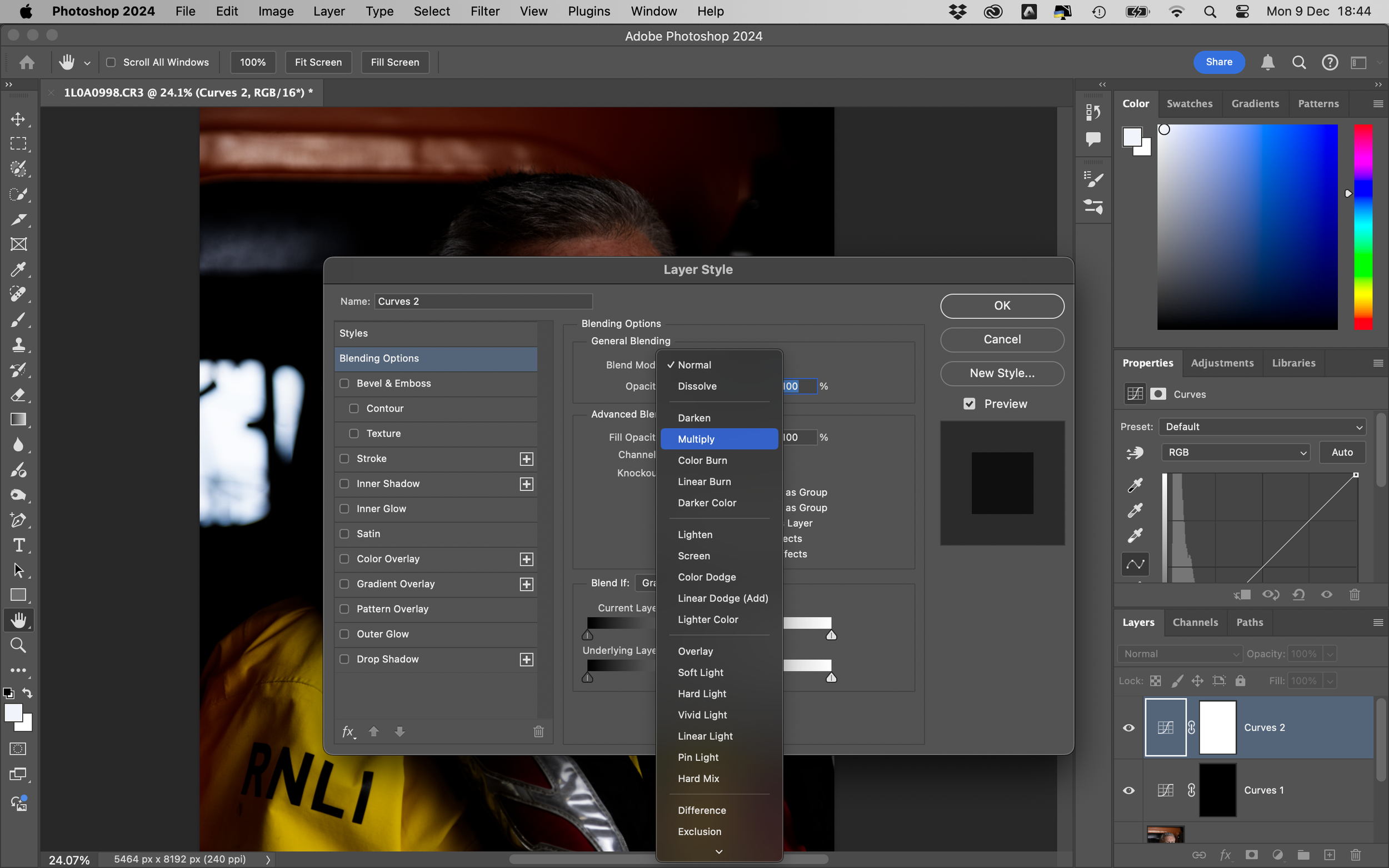The image size is (1389, 868).
Task: Switch to the Channels tab
Action: 1195,623
